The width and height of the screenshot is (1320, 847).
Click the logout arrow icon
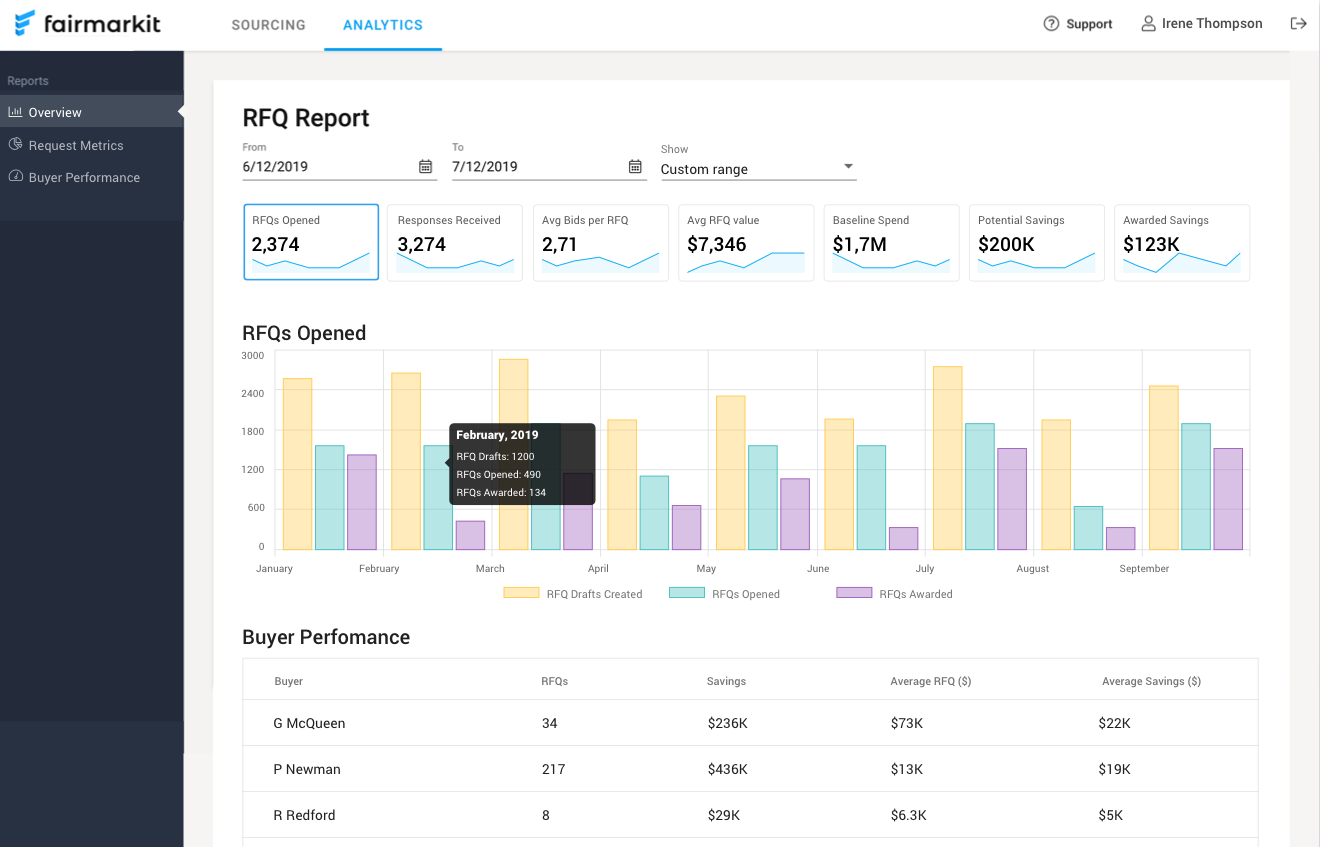click(x=1298, y=23)
